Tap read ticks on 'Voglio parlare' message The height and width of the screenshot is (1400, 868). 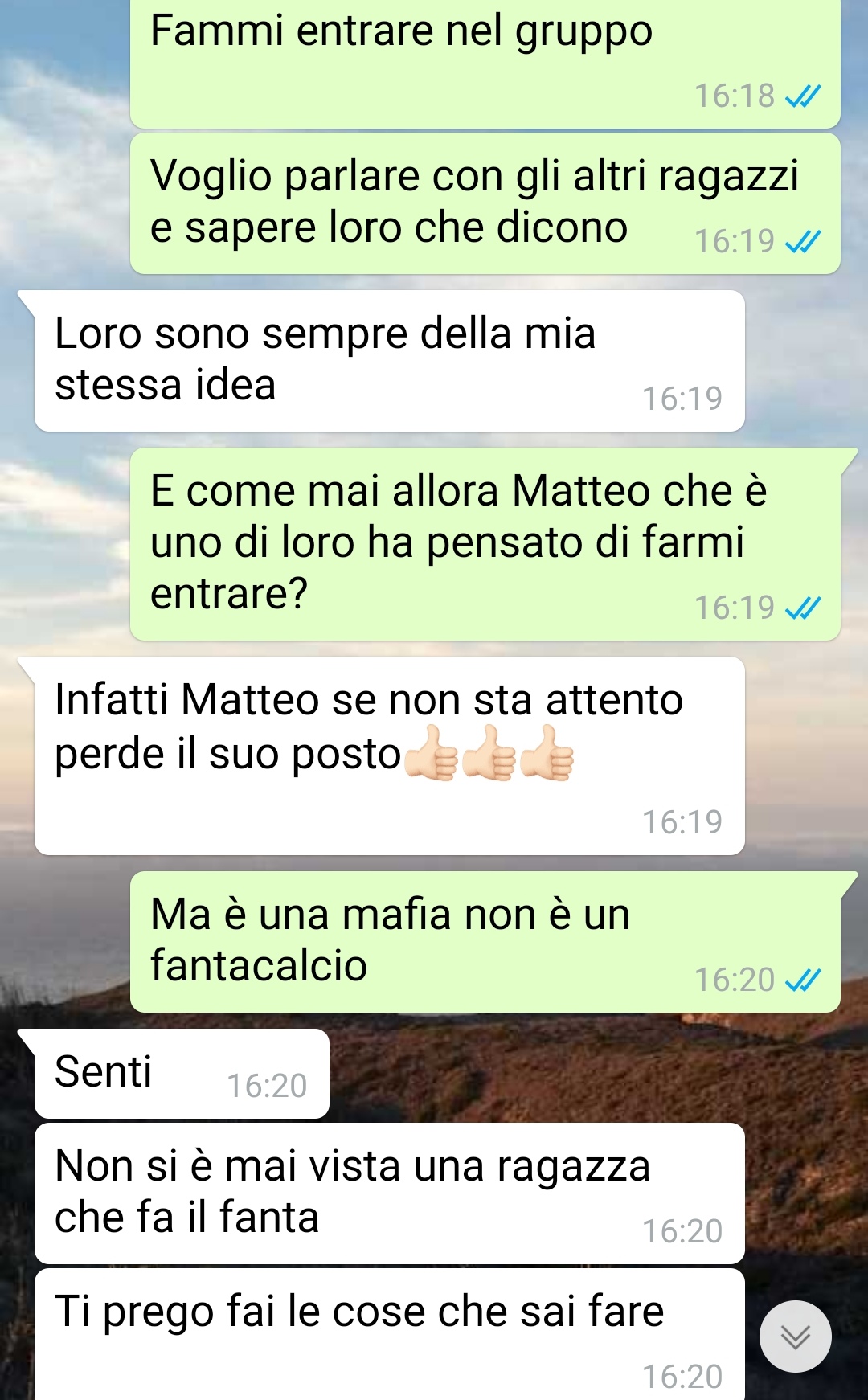[802, 242]
